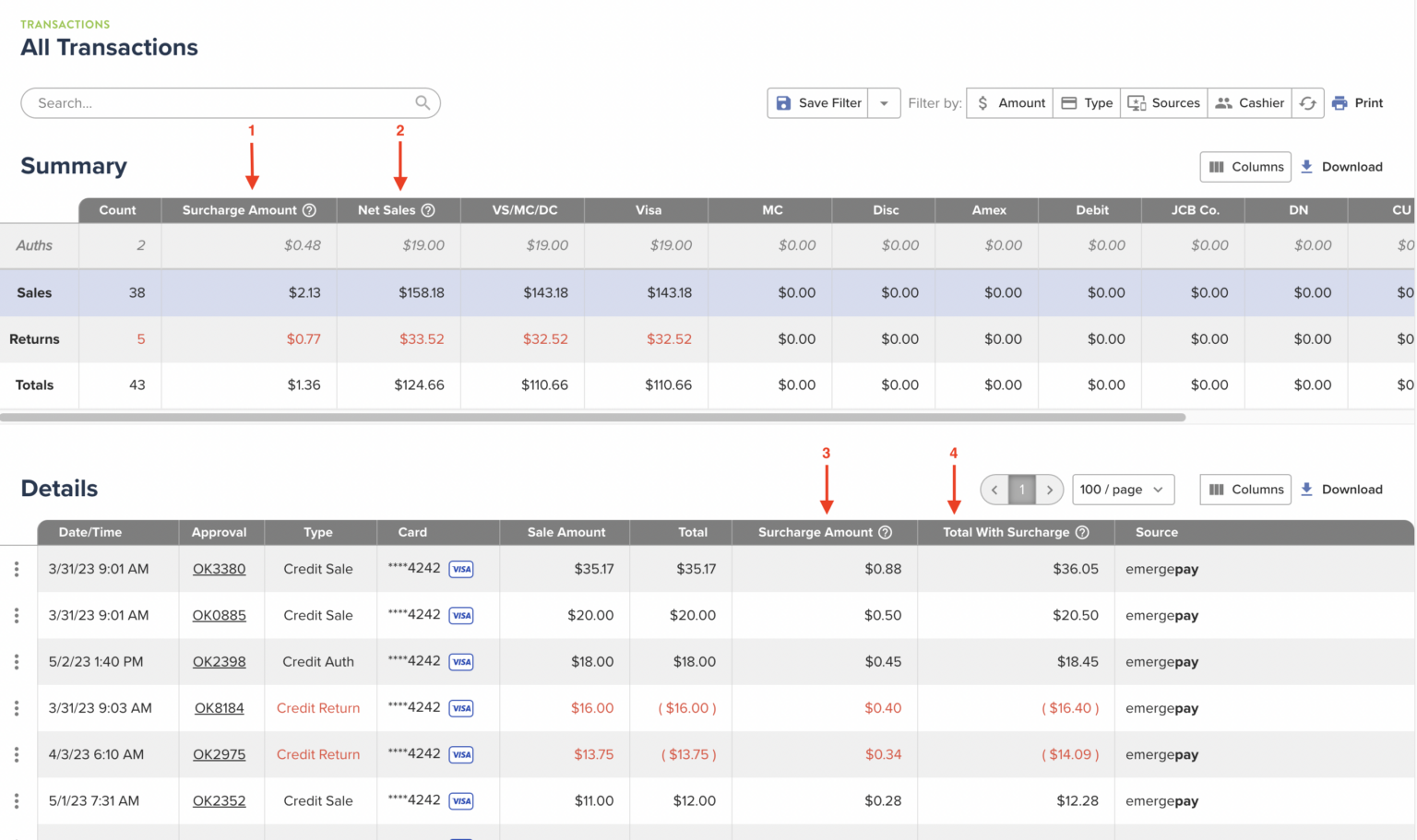Open the Sources filter

point(1163,102)
